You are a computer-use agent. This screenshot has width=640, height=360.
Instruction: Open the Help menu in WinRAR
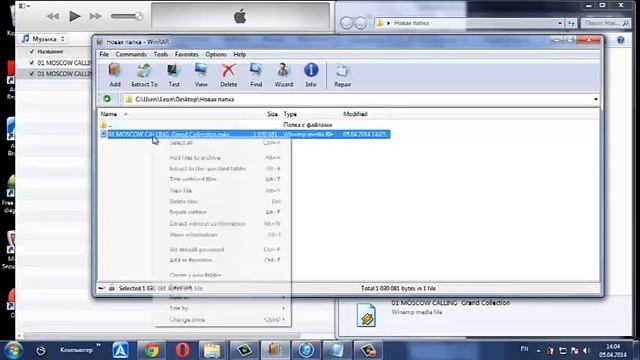(x=240, y=54)
